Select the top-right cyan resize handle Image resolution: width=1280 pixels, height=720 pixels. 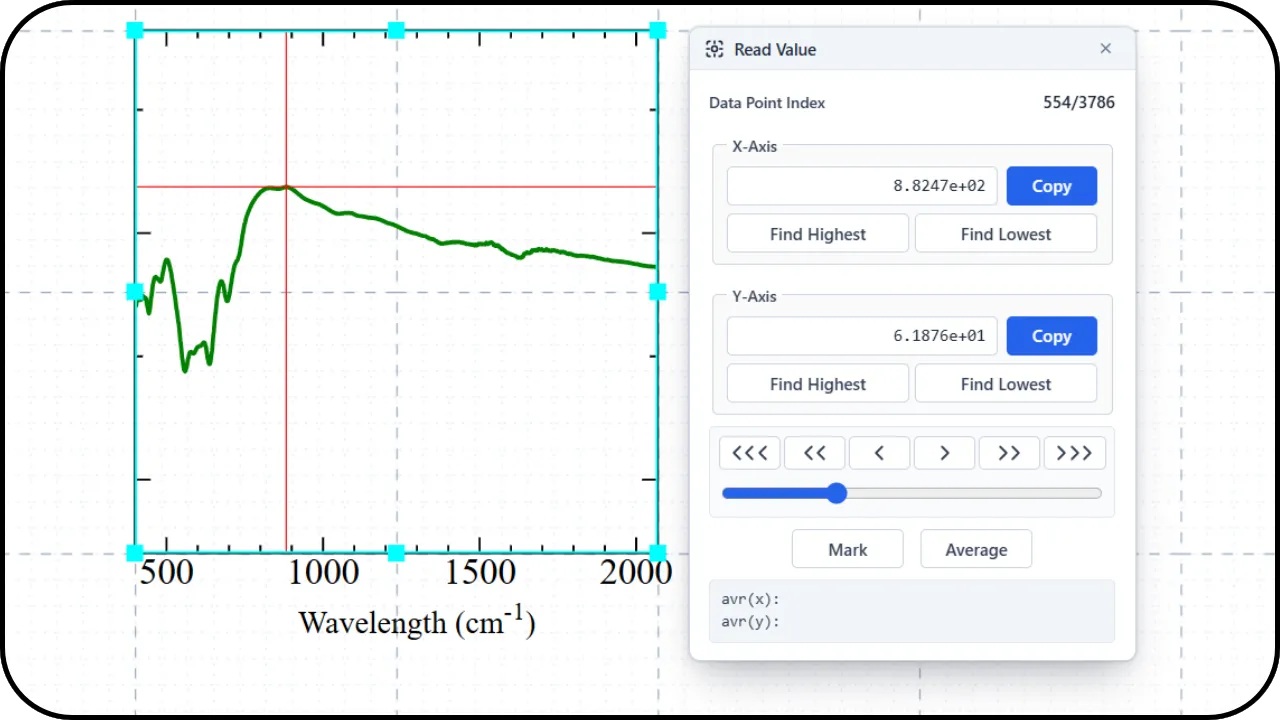click(657, 30)
